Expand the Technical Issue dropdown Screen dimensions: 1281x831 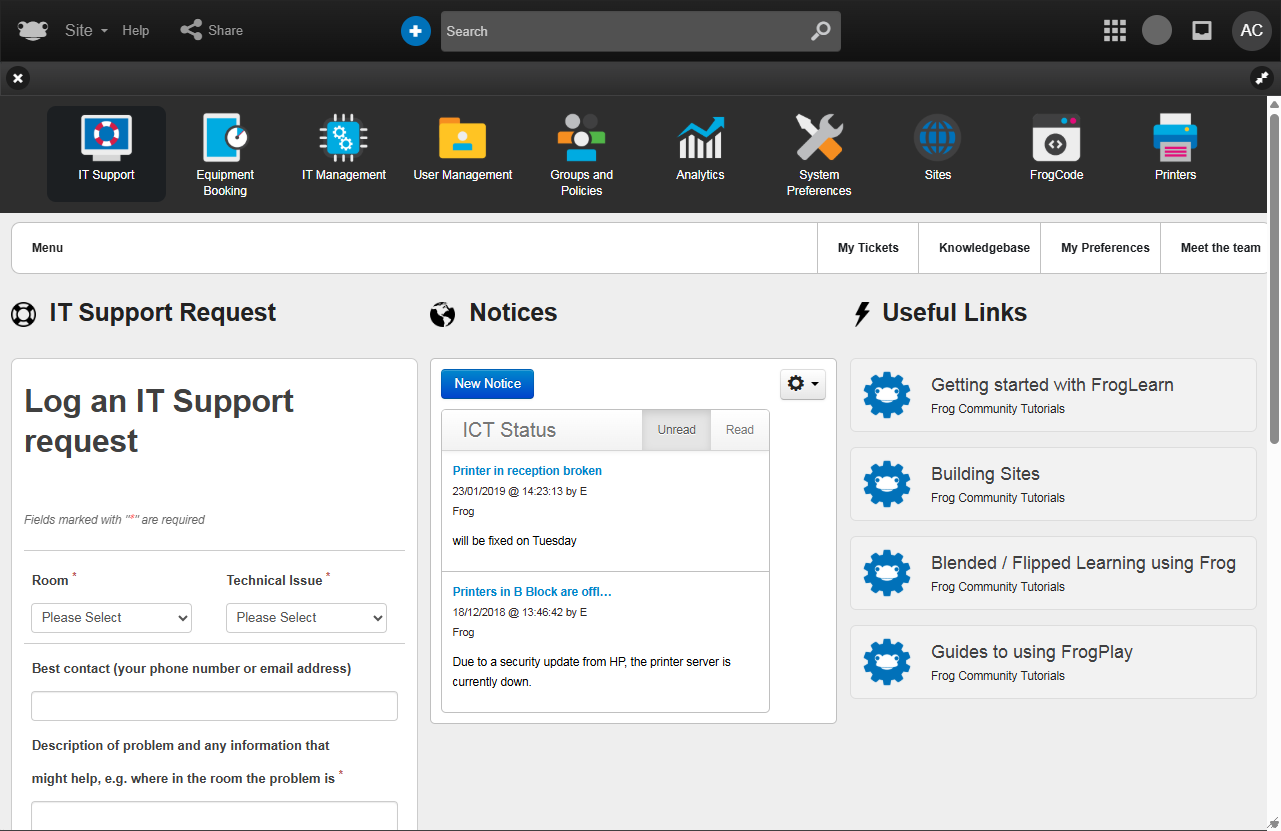tap(306, 618)
